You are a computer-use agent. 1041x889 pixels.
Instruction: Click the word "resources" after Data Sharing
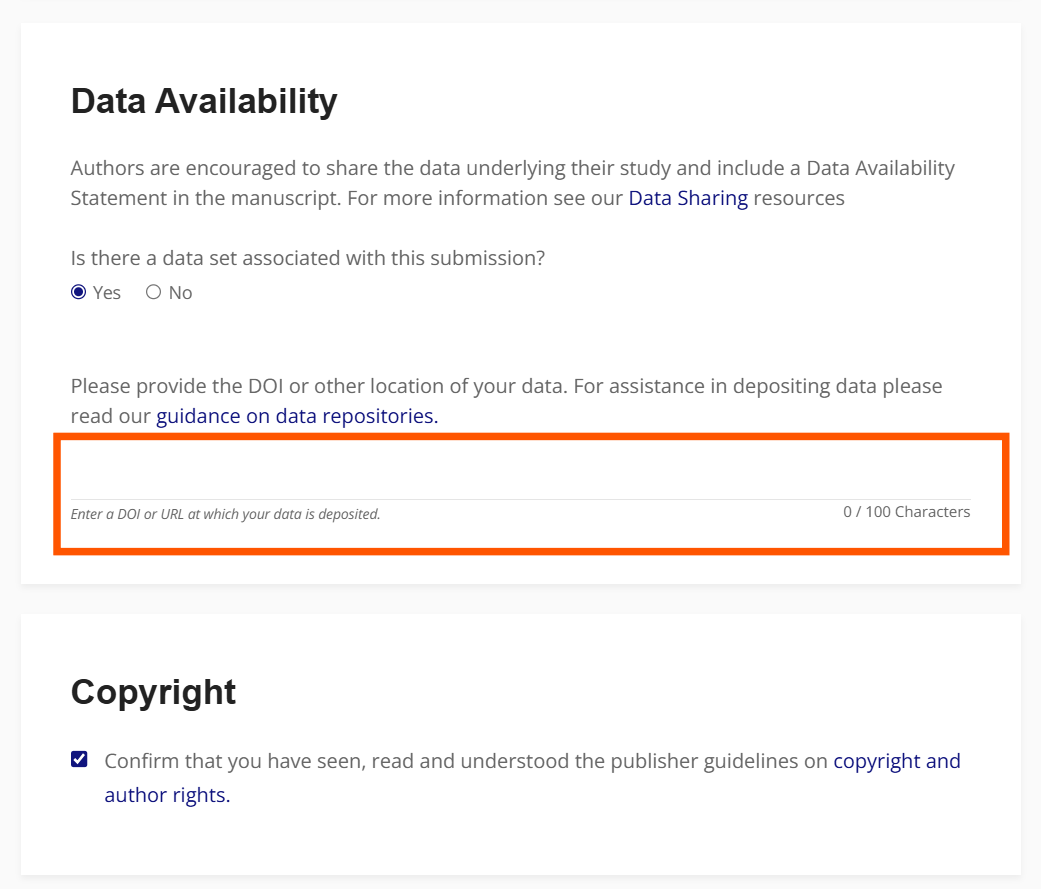[799, 198]
